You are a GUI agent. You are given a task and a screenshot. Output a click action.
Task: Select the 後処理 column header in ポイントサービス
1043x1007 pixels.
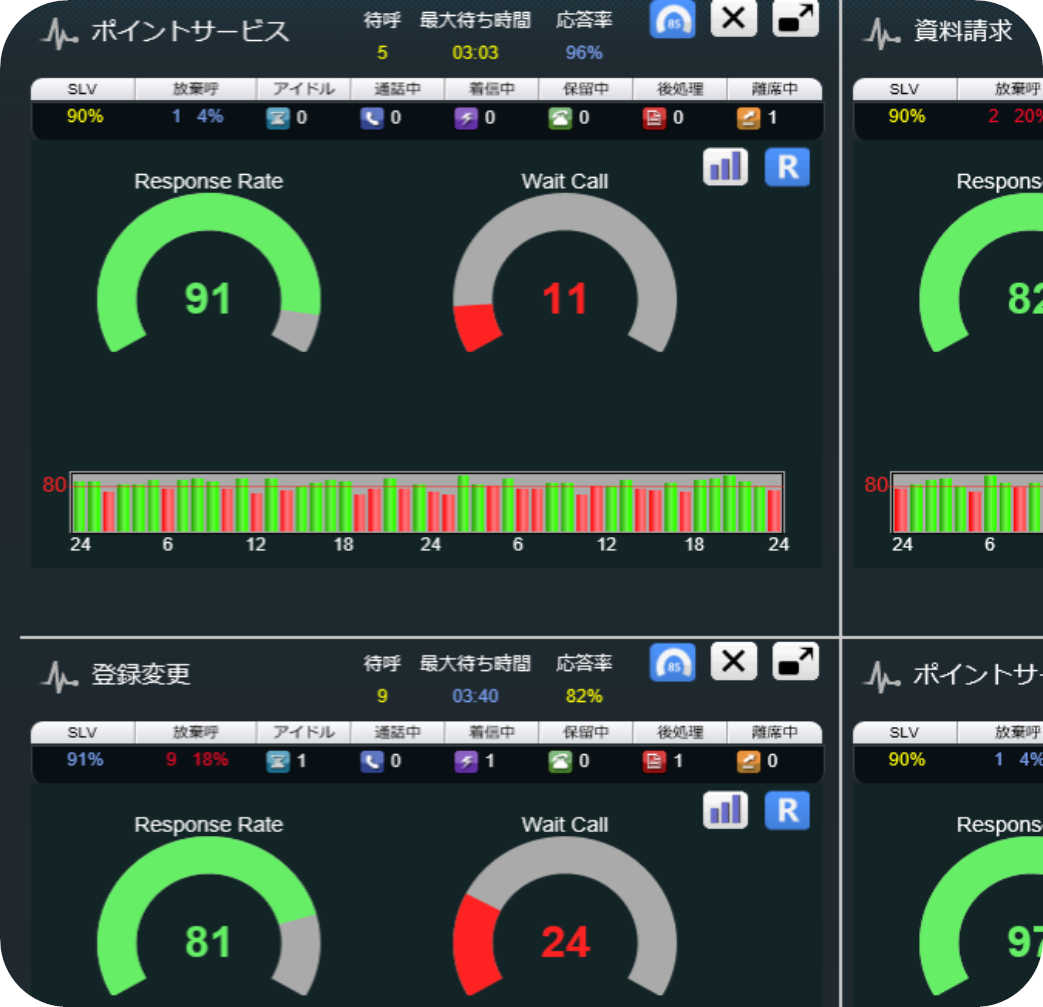[680, 89]
